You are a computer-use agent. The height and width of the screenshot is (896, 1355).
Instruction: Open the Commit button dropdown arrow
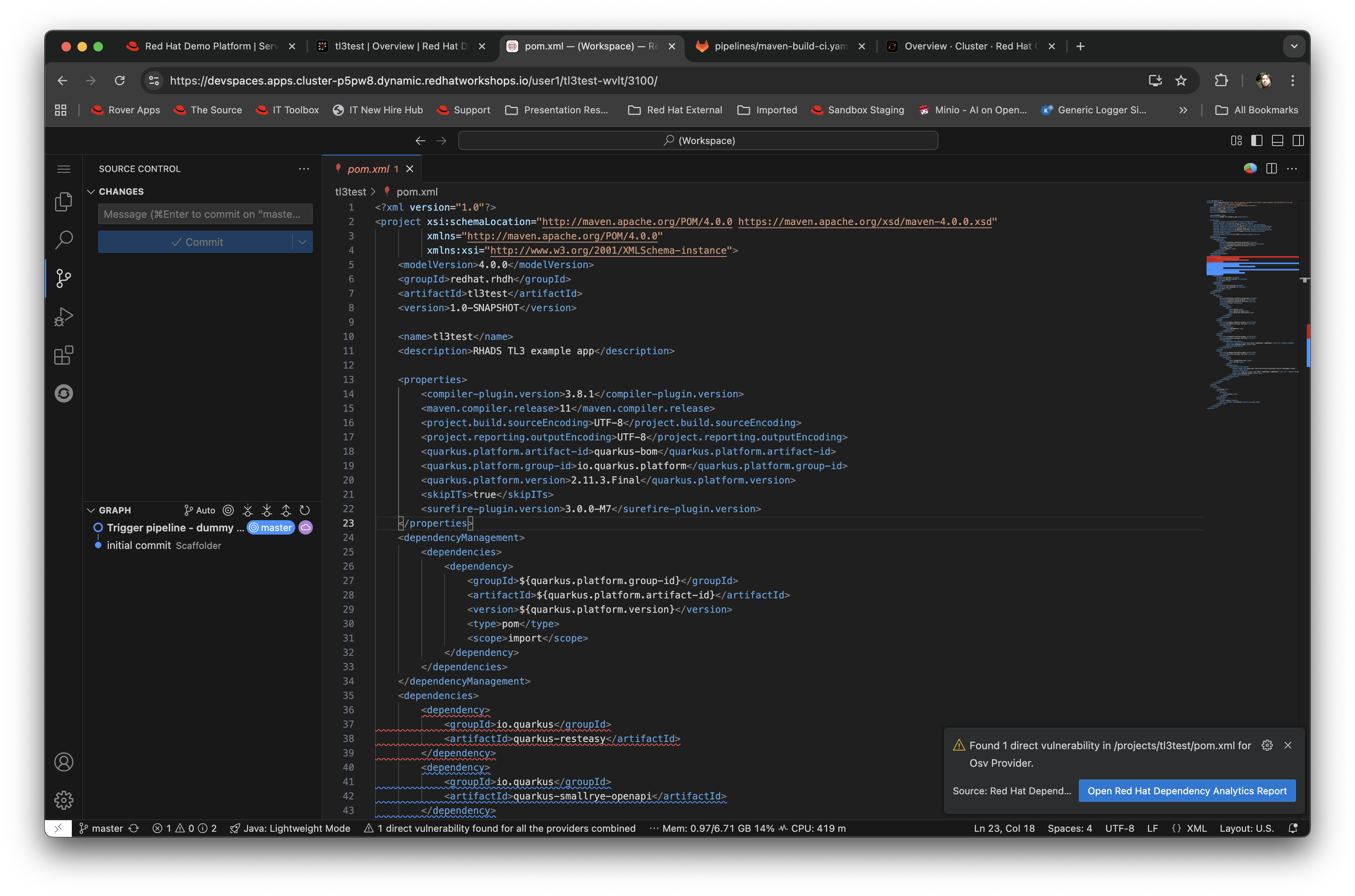302,242
